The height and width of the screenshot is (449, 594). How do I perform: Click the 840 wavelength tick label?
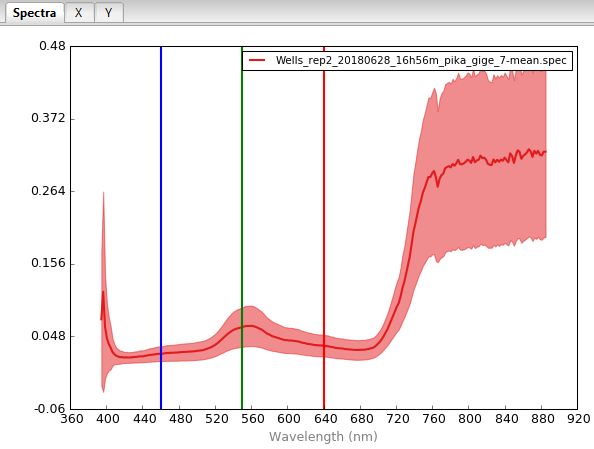click(506, 419)
